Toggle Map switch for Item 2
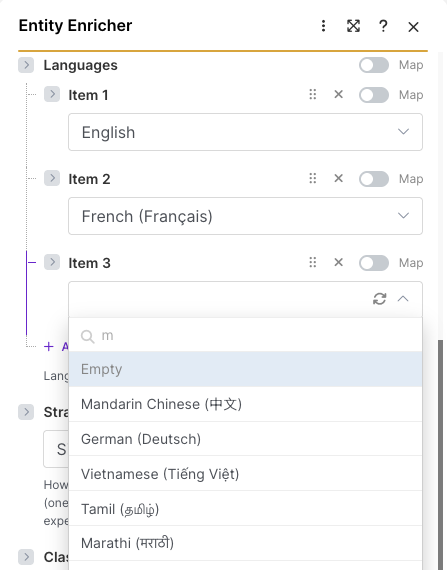The image size is (447, 570). tap(374, 179)
